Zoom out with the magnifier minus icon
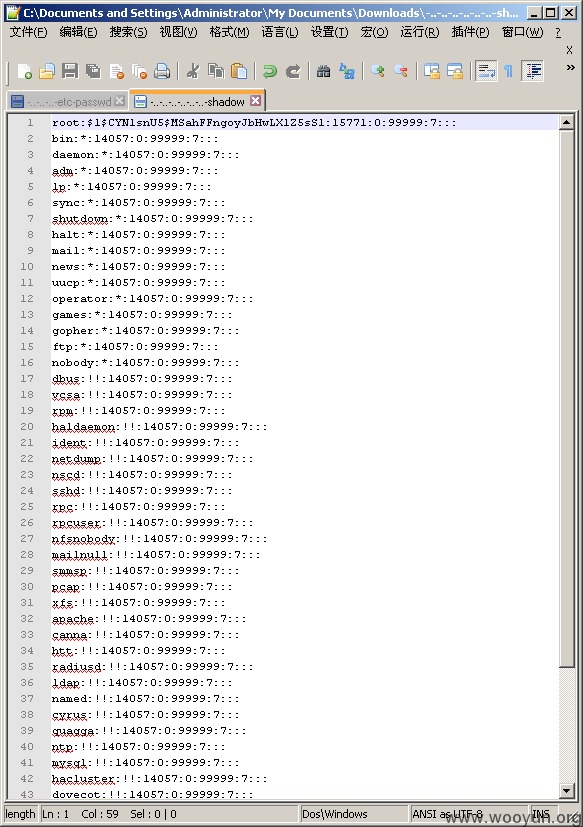The image size is (583, 827). [x=401, y=71]
